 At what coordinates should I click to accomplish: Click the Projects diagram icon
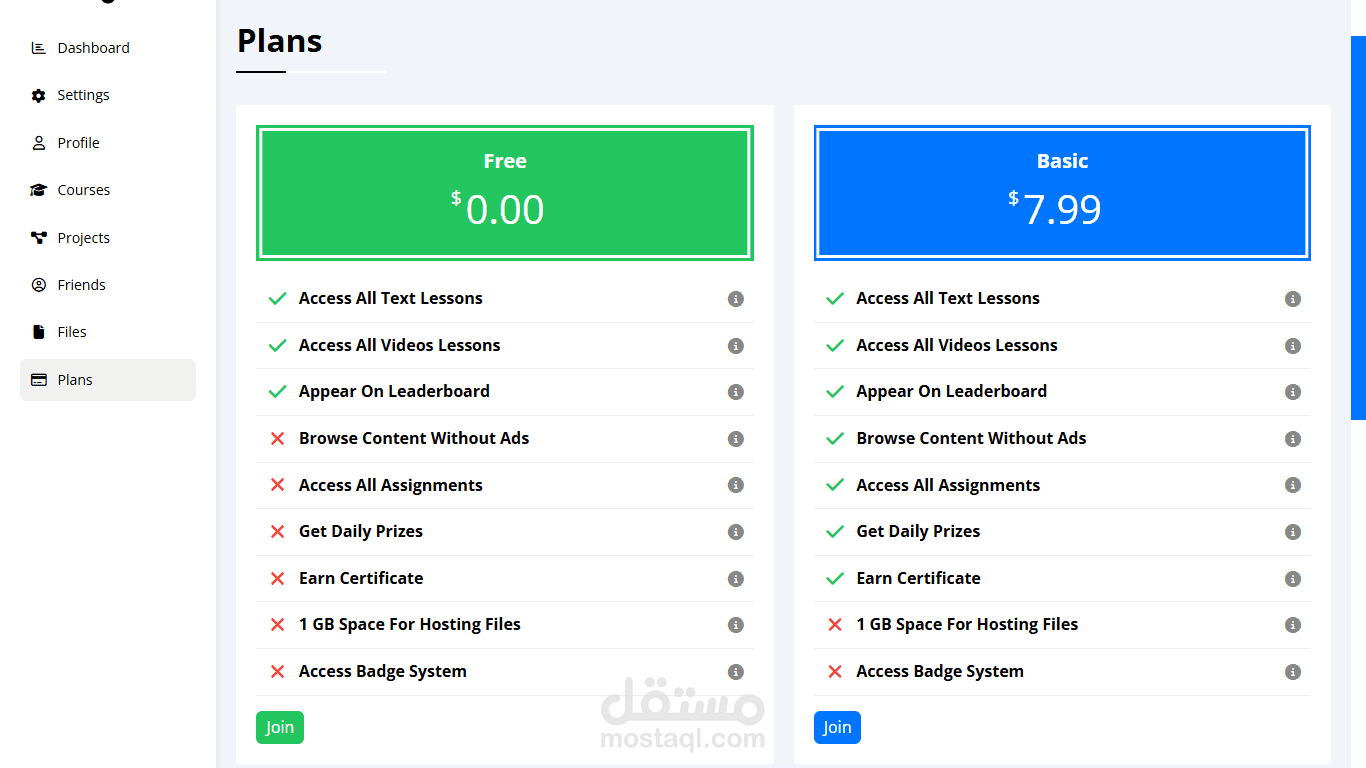pos(39,238)
